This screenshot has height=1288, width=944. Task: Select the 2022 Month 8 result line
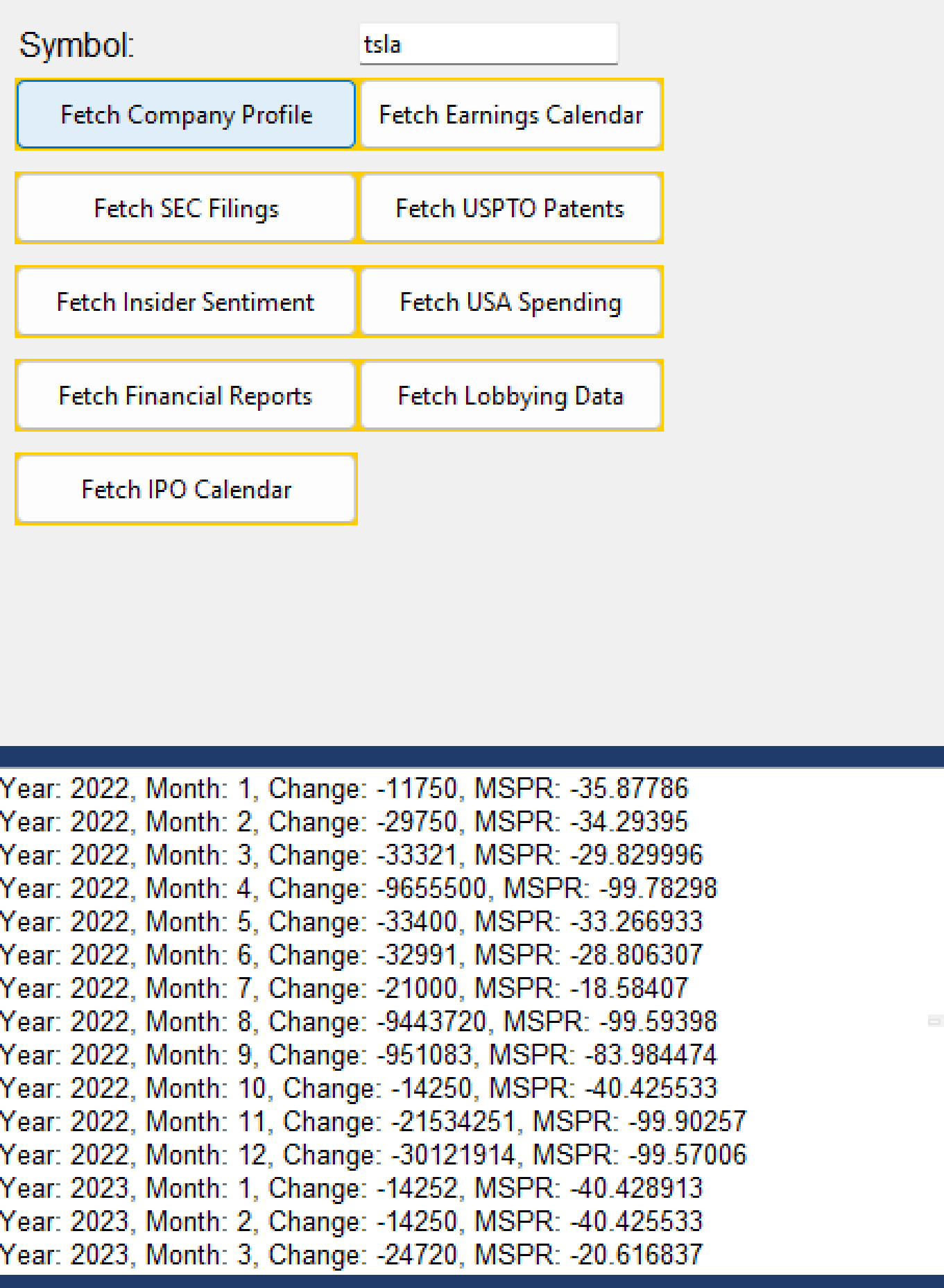[x=359, y=1022]
